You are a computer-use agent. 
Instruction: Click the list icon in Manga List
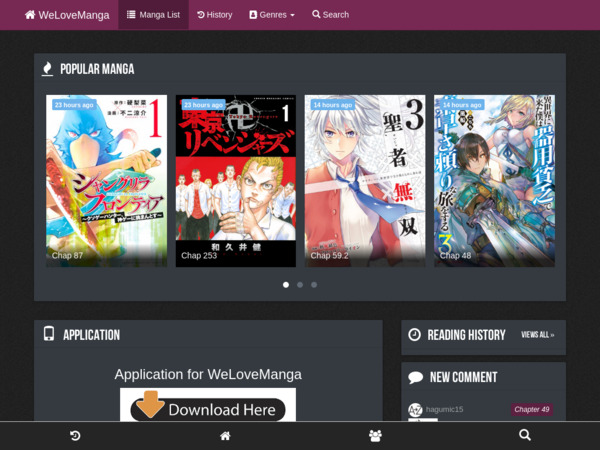click(131, 15)
